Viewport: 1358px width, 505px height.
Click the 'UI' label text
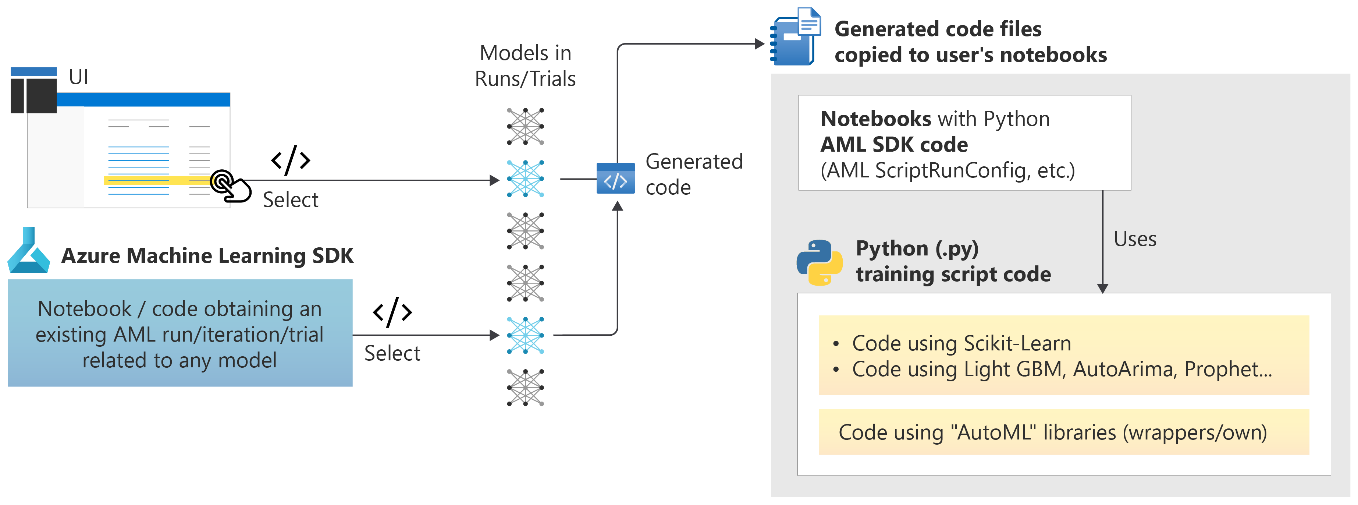[78, 77]
